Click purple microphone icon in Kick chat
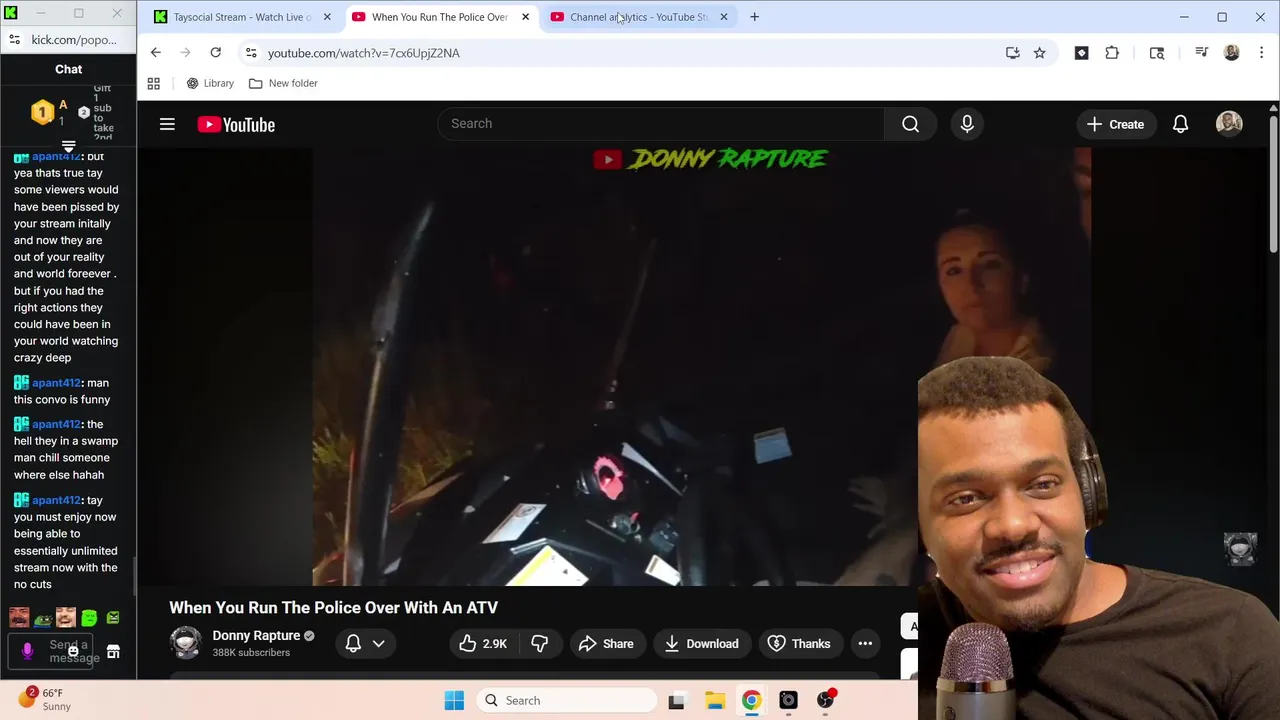This screenshot has width=1280, height=720. (x=27, y=652)
